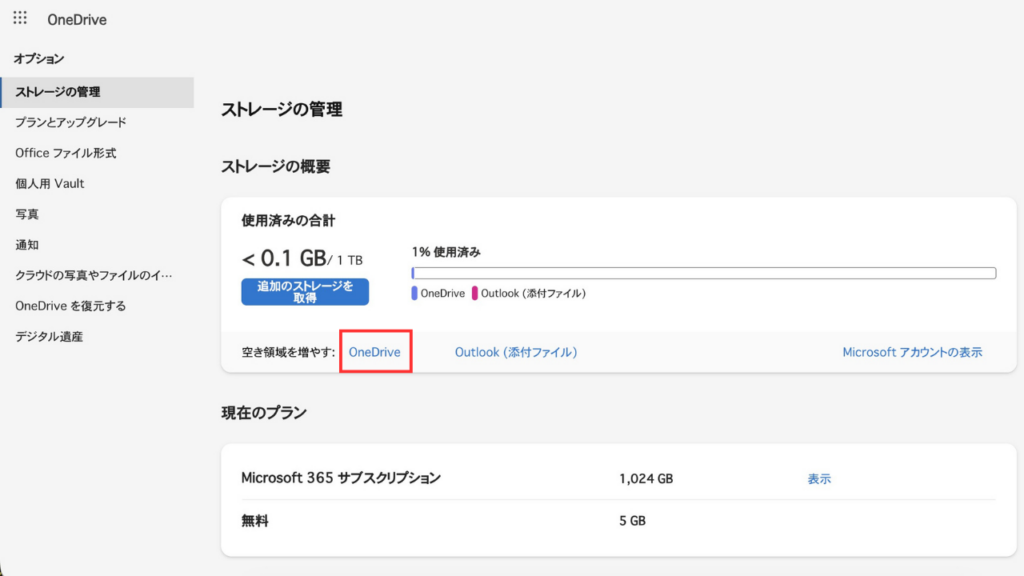The image size is (1024, 576).
Task: Open プランとアップグレード in the sidebar
Action: tap(71, 122)
